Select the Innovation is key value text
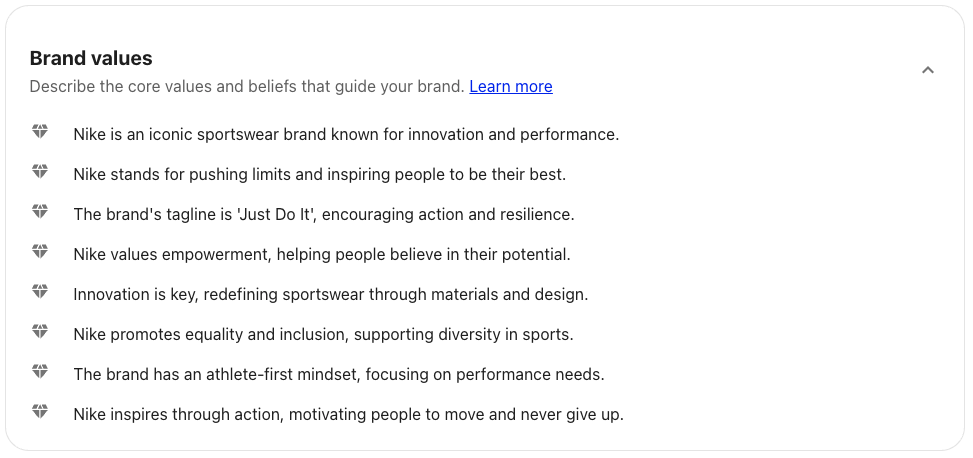This screenshot has height=458, width=973. [331, 295]
